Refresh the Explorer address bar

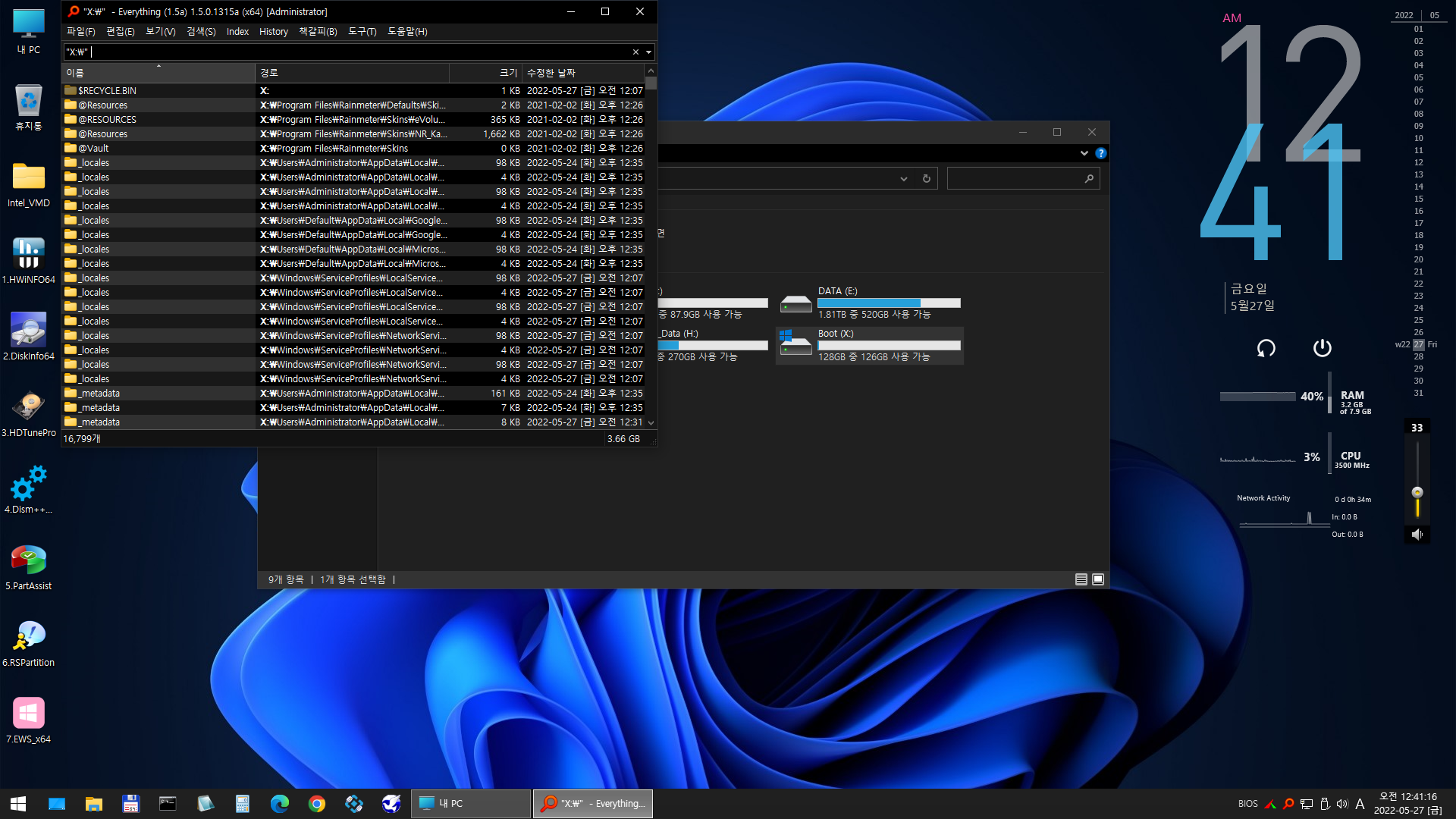click(926, 179)
